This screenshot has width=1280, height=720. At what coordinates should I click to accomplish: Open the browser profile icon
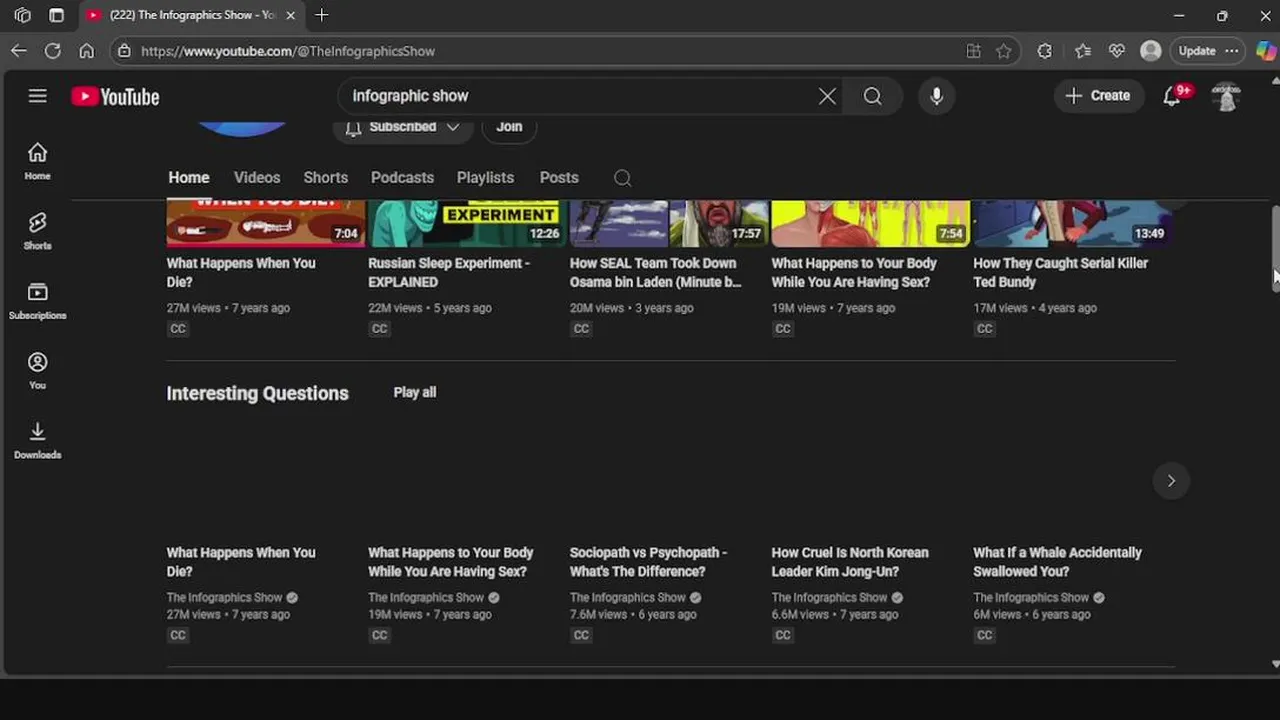(x=1151, y=51)
